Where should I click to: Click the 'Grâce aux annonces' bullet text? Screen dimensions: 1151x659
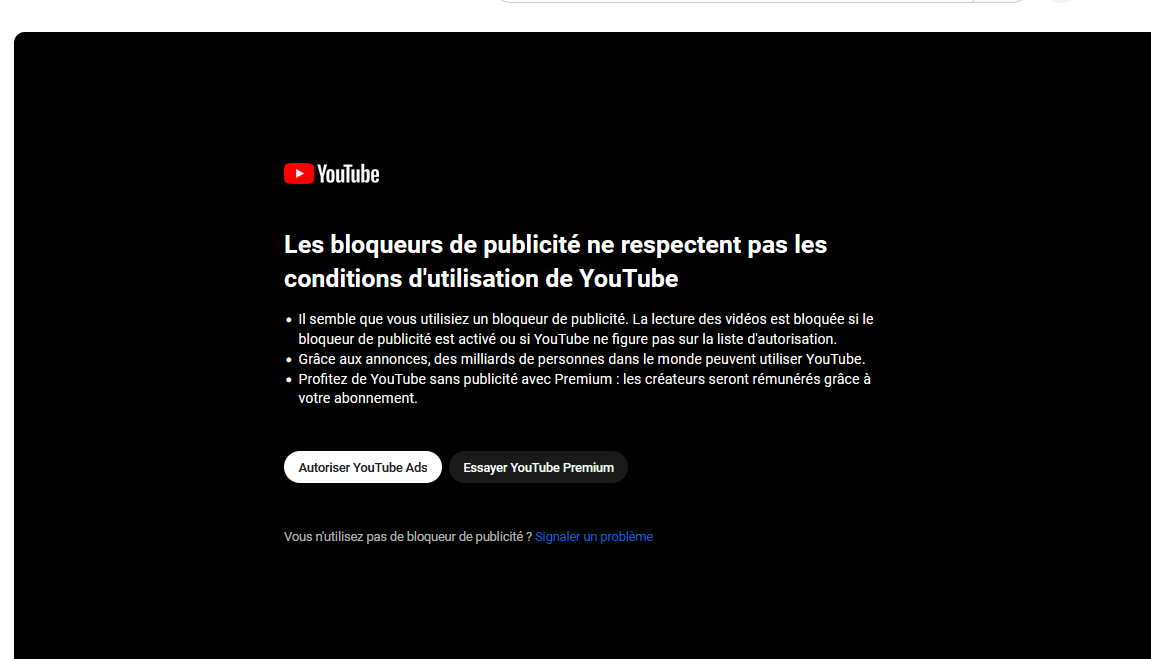point(581,359)
